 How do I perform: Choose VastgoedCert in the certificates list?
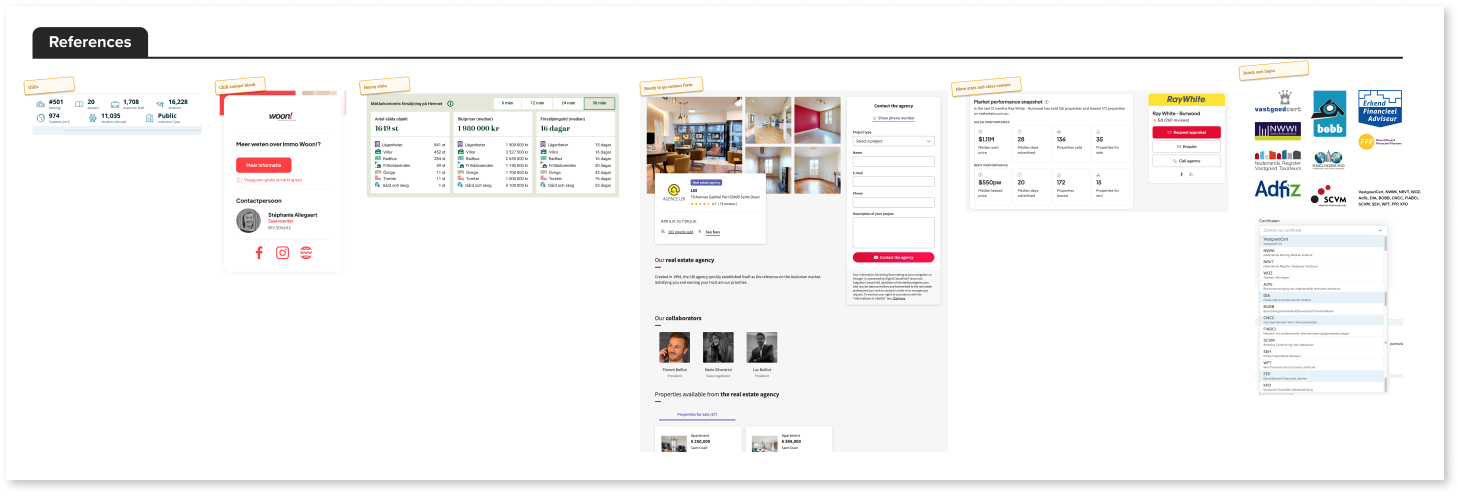1321,241
